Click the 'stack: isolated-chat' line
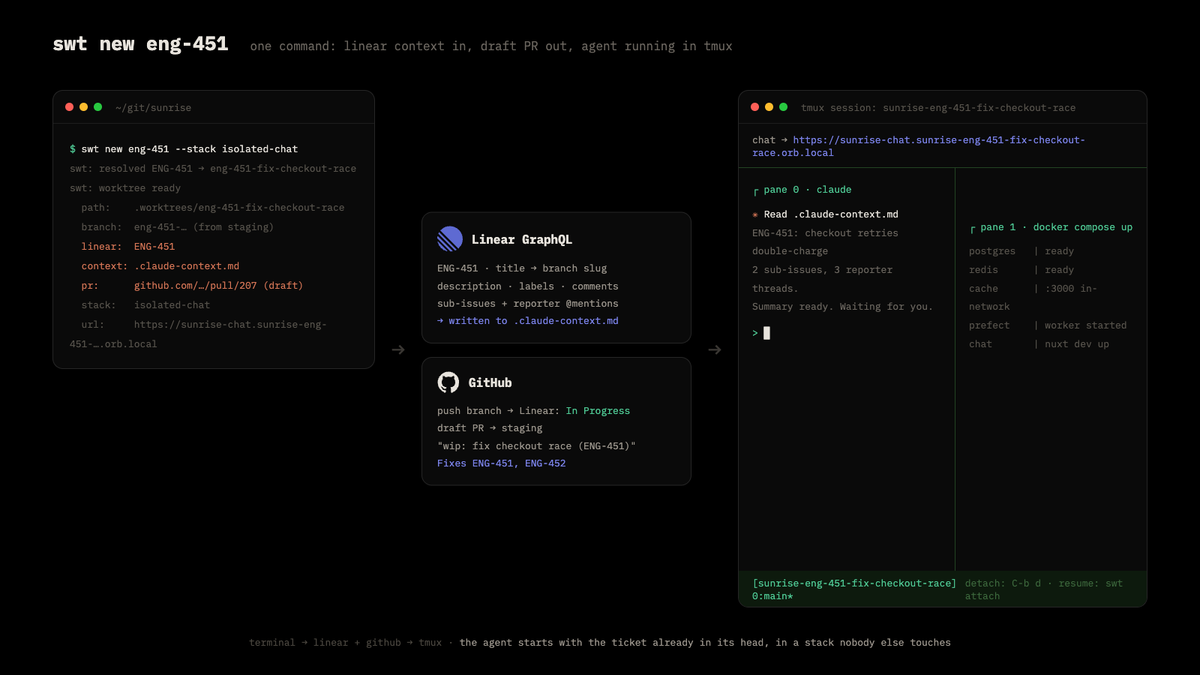 146,305
